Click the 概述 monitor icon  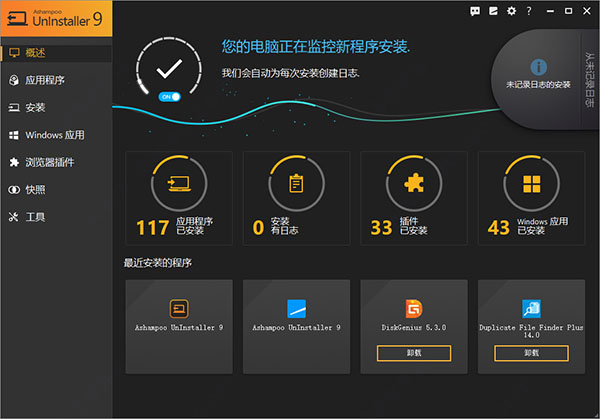[14, 53]
